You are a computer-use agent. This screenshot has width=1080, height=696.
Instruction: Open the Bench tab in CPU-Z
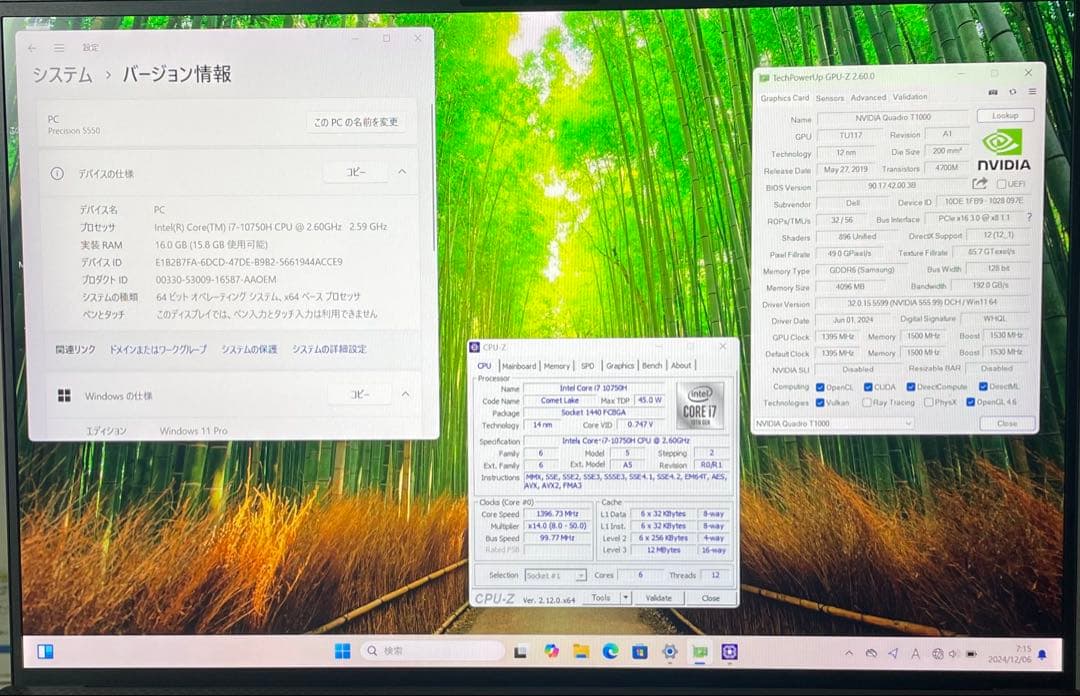(x=652, y=365)
